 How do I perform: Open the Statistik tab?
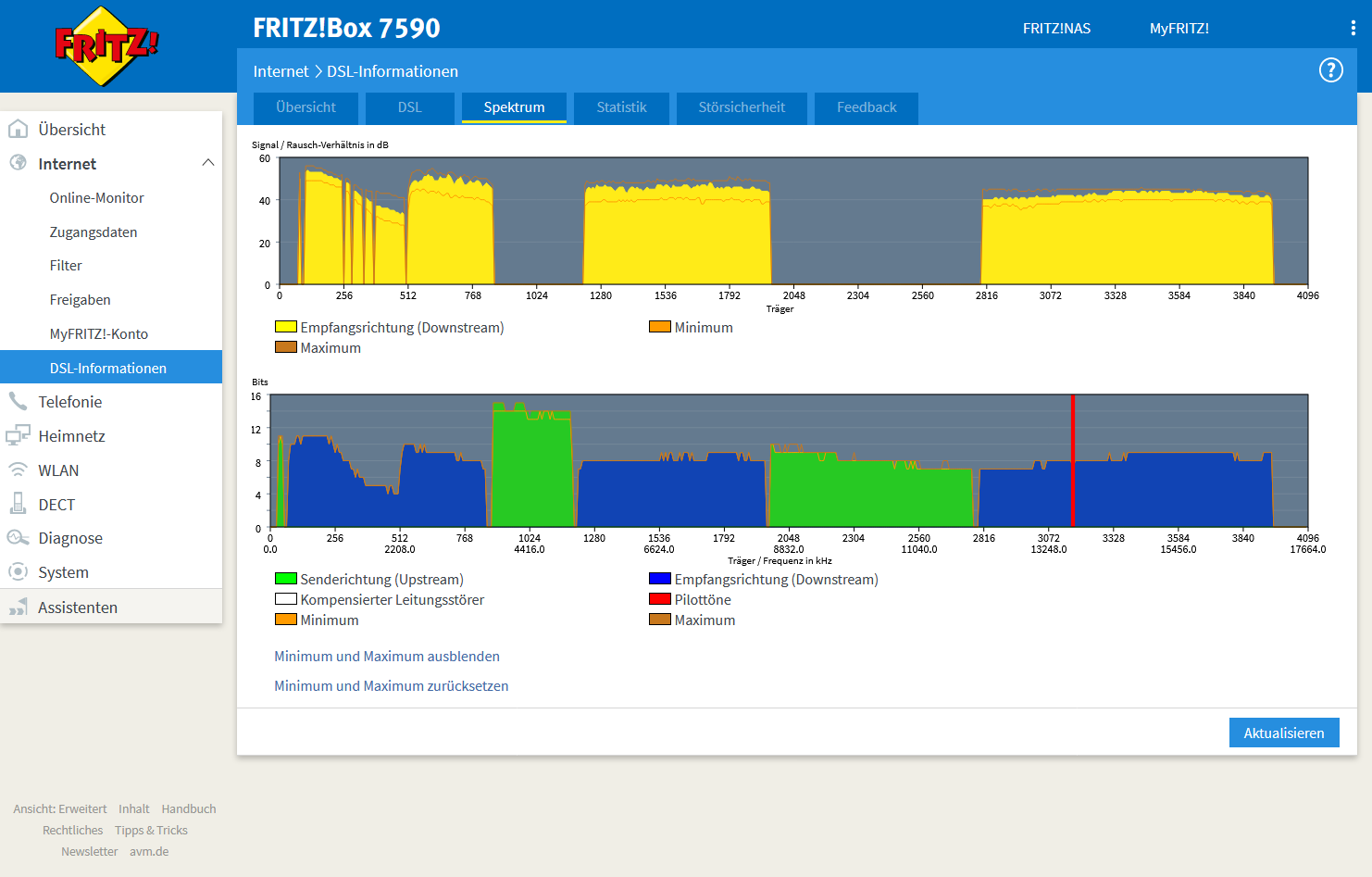coord(621,107)
